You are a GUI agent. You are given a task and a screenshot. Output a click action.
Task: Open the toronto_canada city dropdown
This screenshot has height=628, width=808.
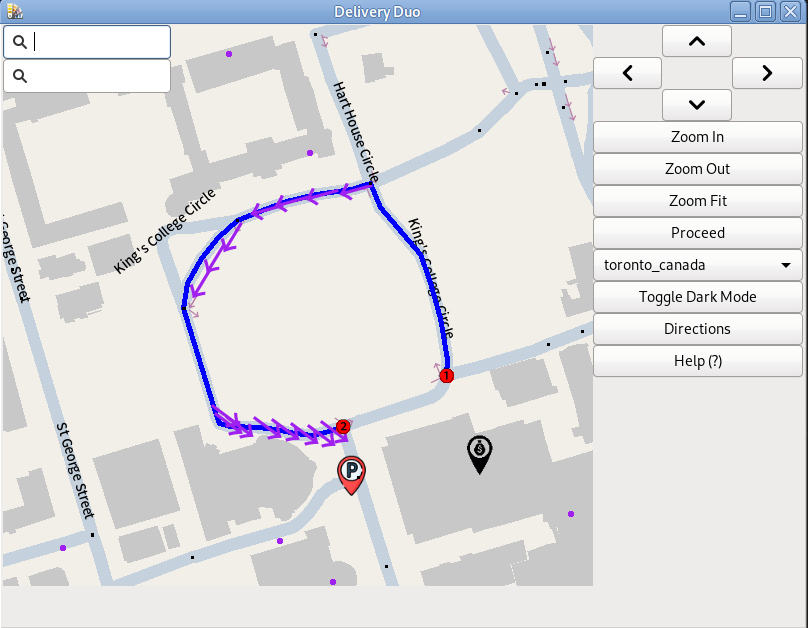pos(697,265)
